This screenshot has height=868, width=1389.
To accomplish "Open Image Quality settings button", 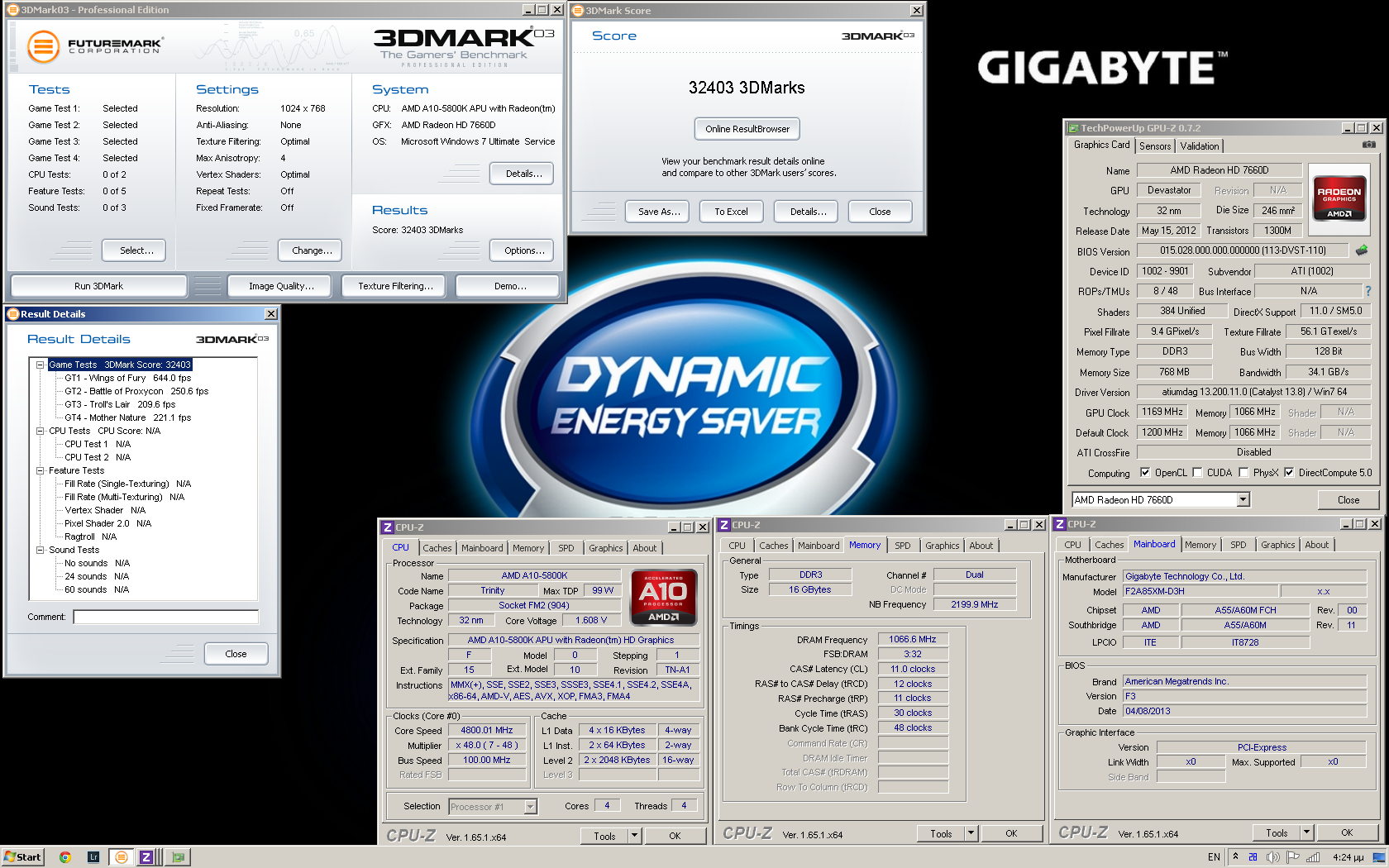I will pos(281,286).
